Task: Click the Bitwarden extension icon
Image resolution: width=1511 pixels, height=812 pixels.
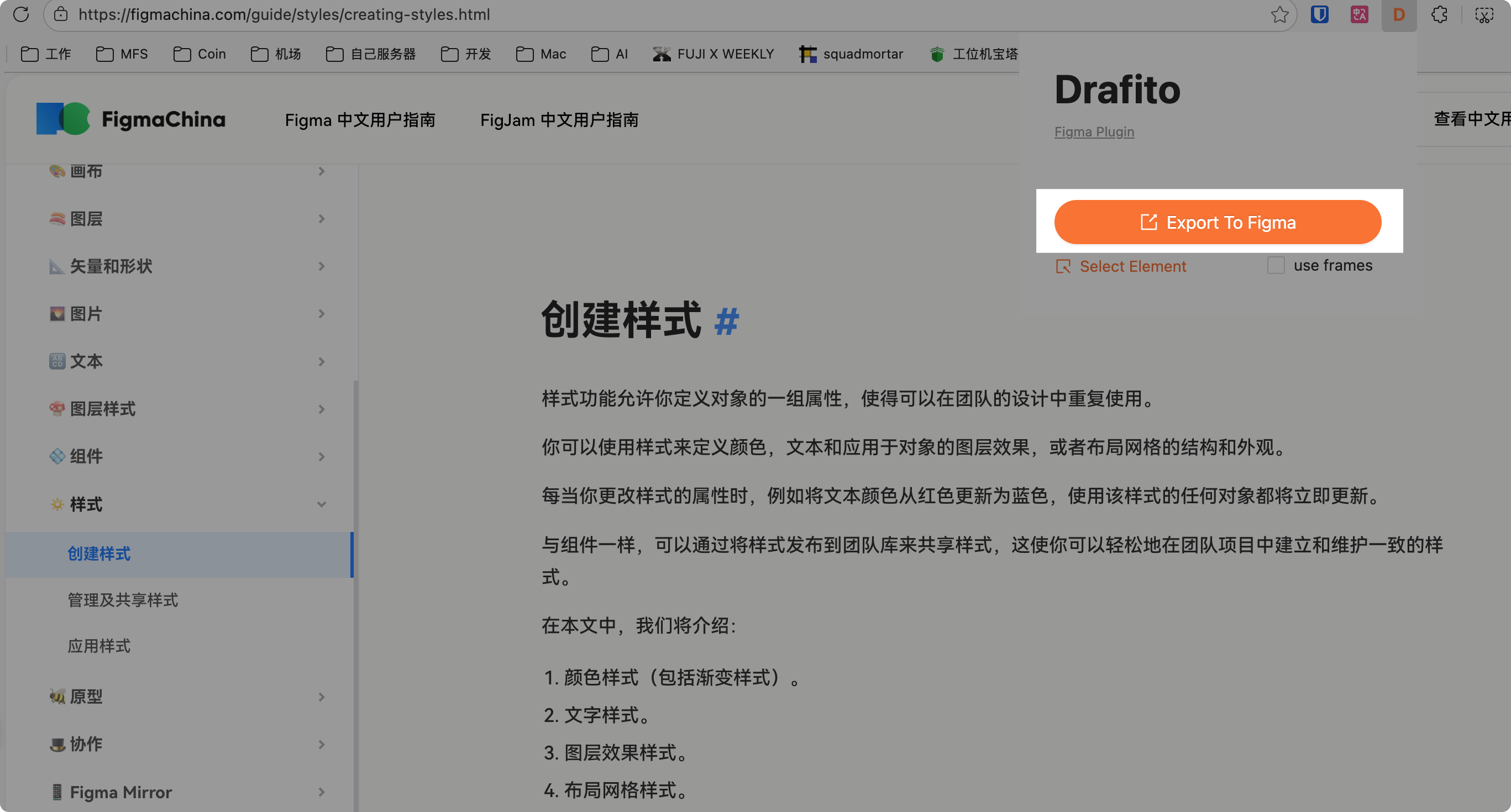Action: click(x=1319, y=14)
